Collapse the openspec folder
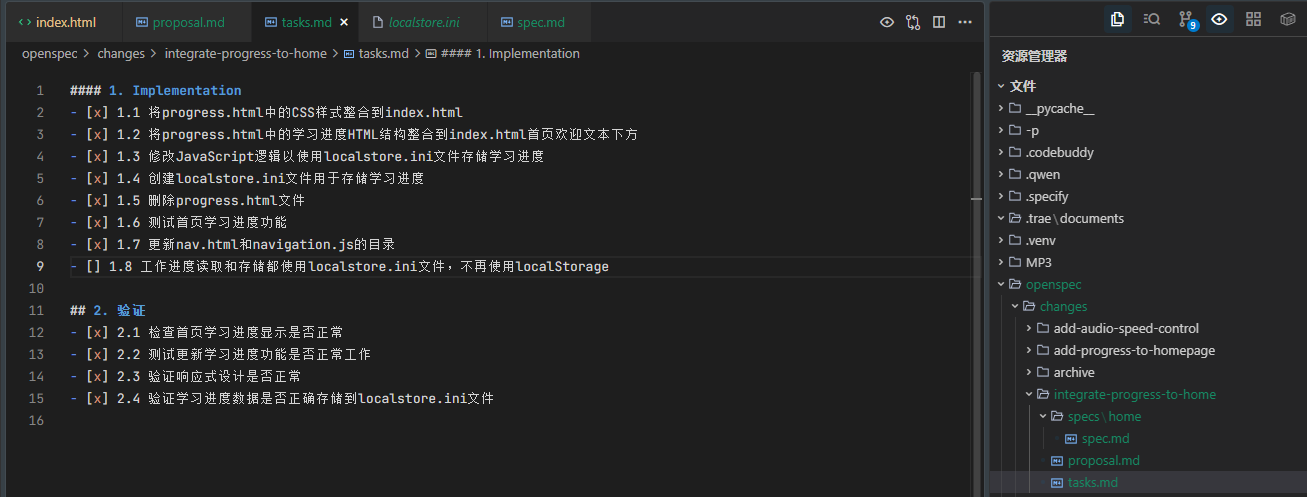 1054,284
